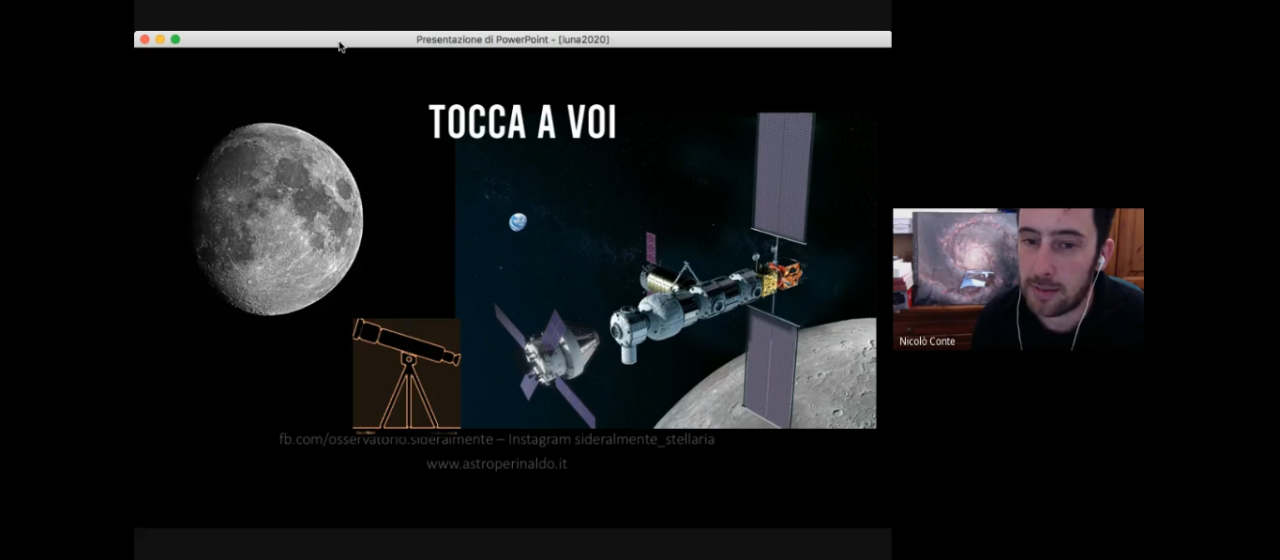The image size is (1280, 560).
Task: Click the PowerPoint window title bar text
Action: click(x=512, y=39)
